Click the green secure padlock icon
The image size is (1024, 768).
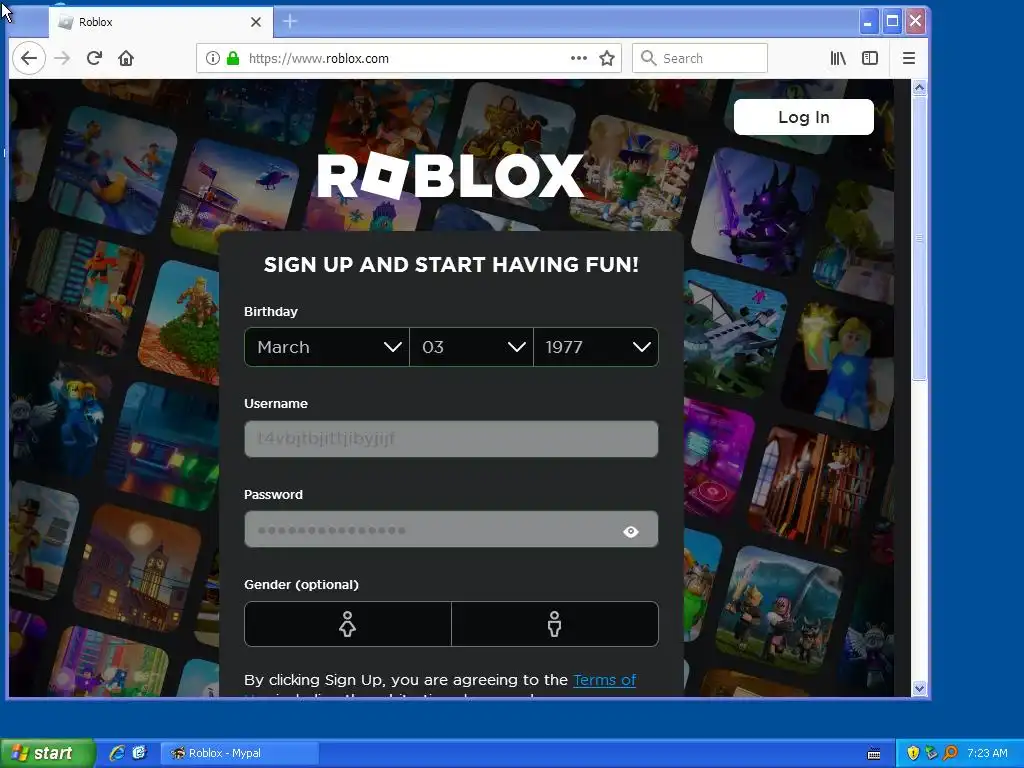click(x=233, y=58)
